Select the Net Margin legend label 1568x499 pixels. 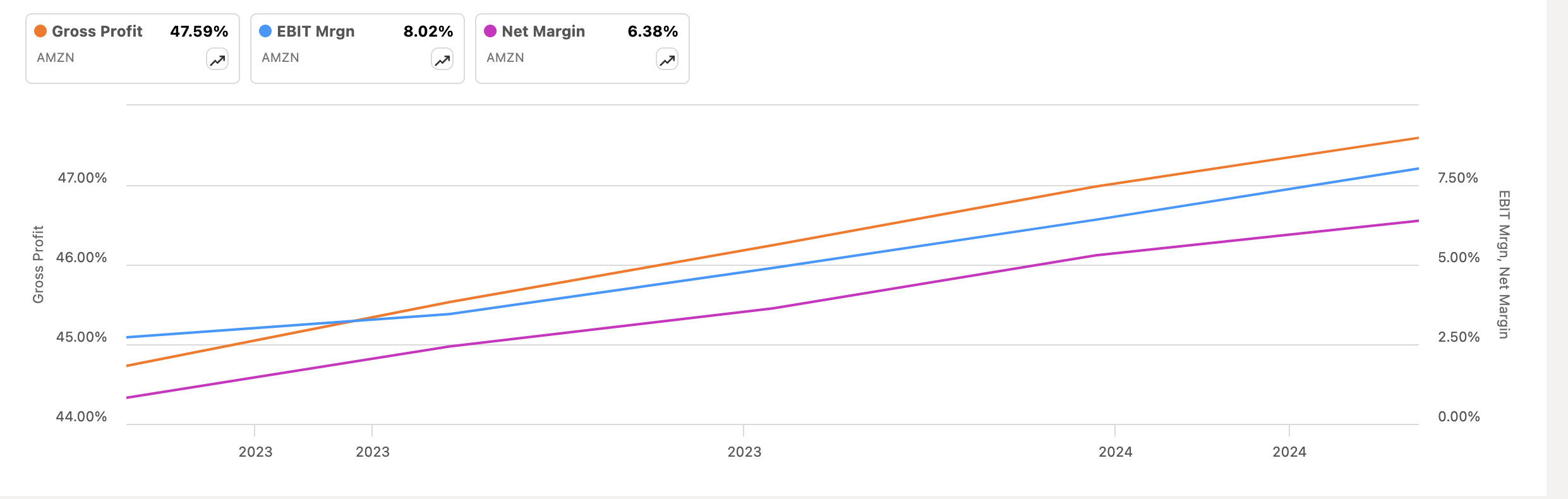click(543, 32)
